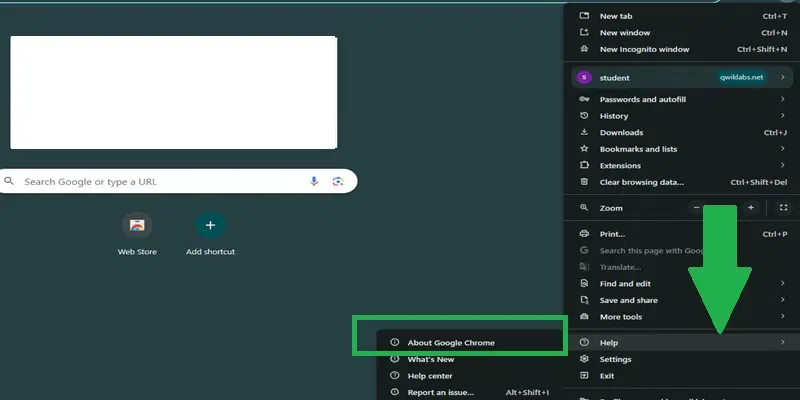Image resolution: width=800 pixels, height=400 pixels.
Task: Click the voice search microphone icon
Action: click(x=314, y=181)
